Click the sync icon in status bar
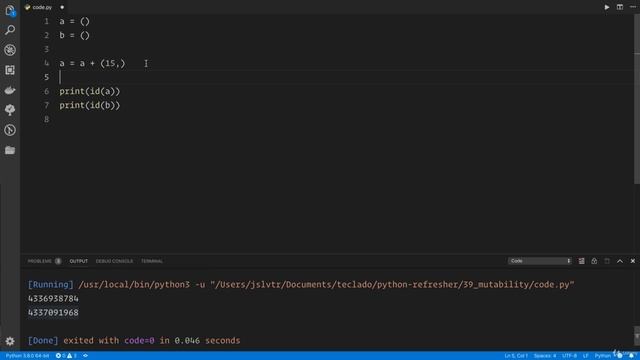The image size is (640, 360). coord(85,356)
